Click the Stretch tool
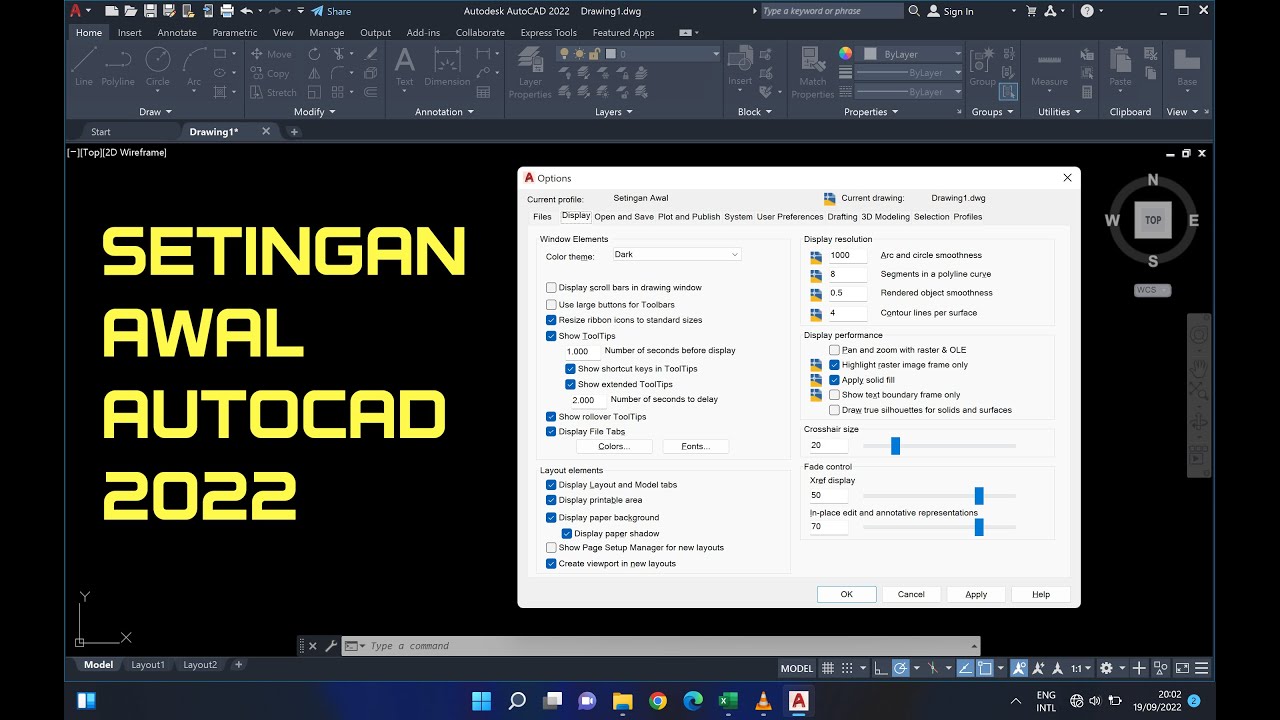 click(x=273, y=92)
